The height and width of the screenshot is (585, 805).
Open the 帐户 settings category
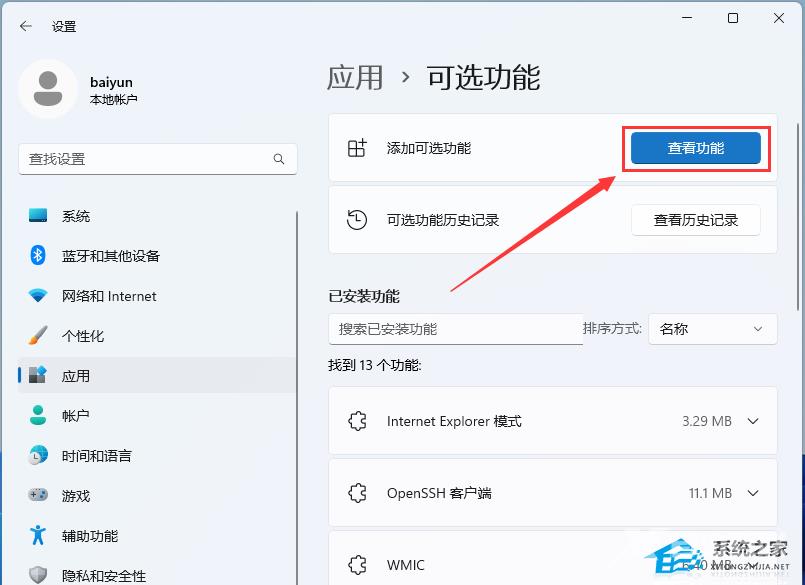coord(157,415)
